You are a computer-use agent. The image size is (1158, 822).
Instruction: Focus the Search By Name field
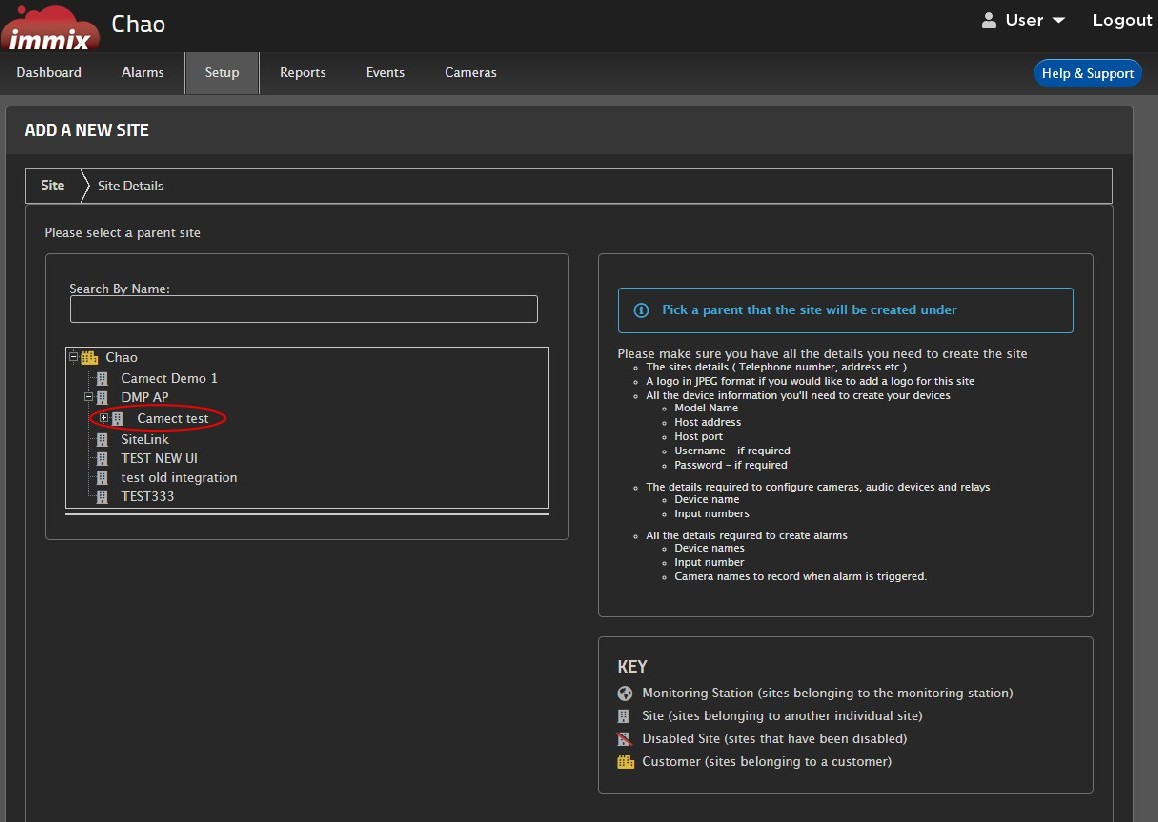coord(303,309)
